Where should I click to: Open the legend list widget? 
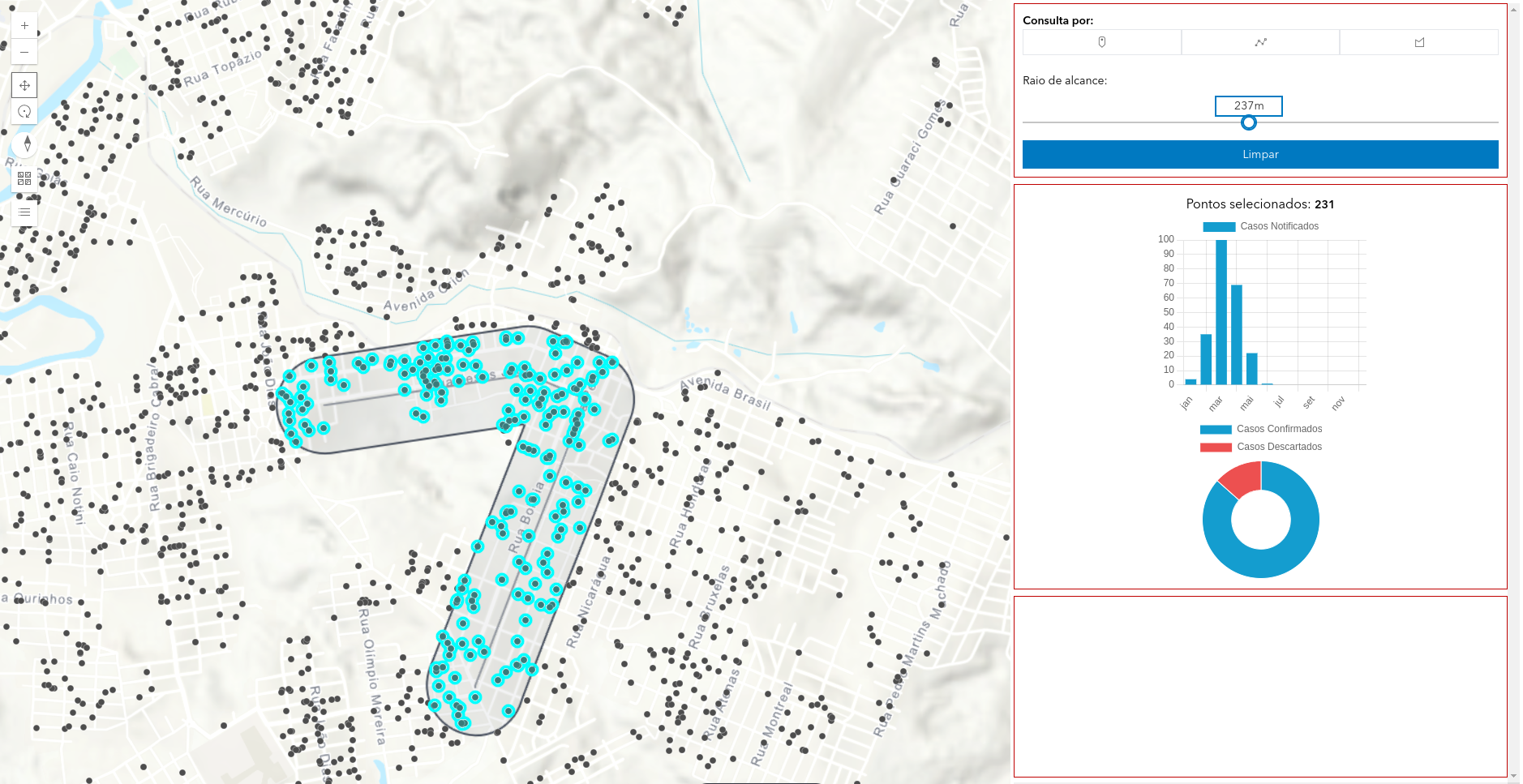(x=24, y=212)
